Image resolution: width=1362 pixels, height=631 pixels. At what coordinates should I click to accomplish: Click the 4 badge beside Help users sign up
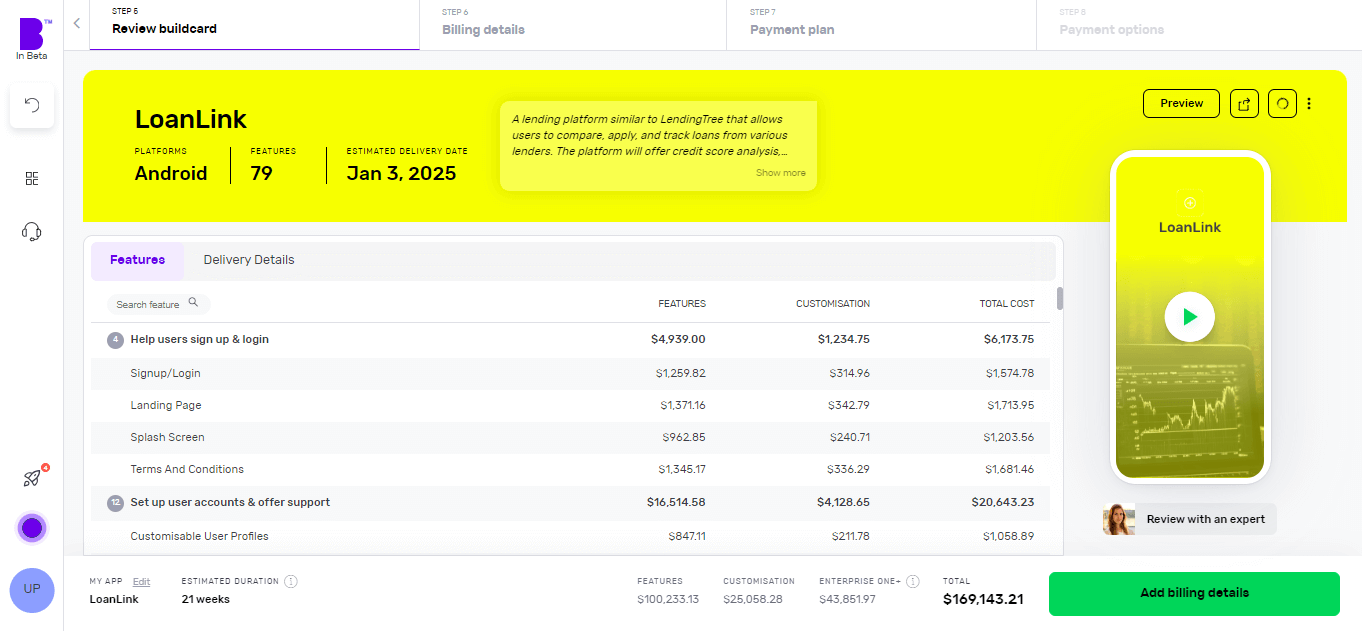pos(115,340)
